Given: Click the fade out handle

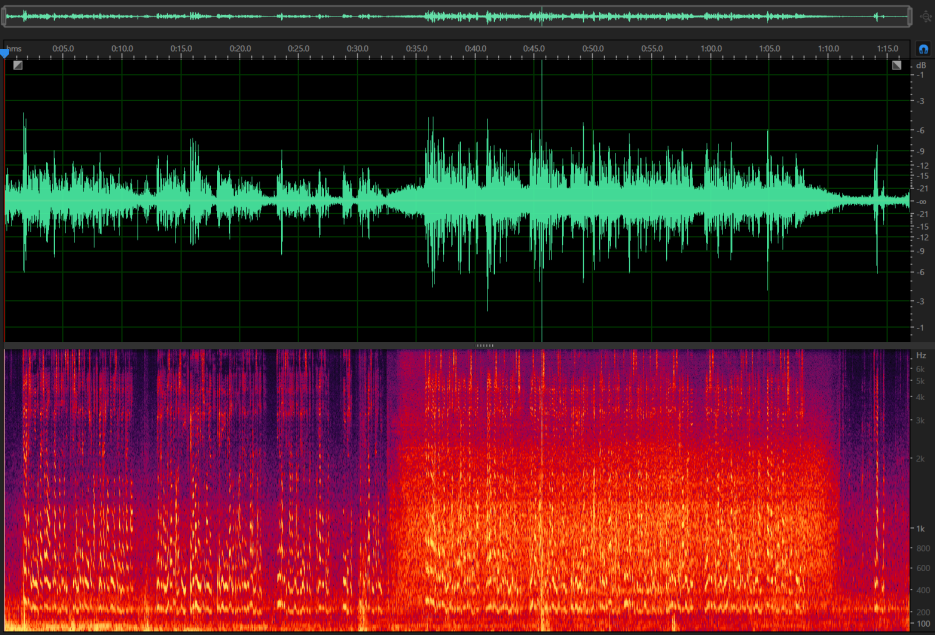Looking at the screenshot, I should (x=897, y=65).
